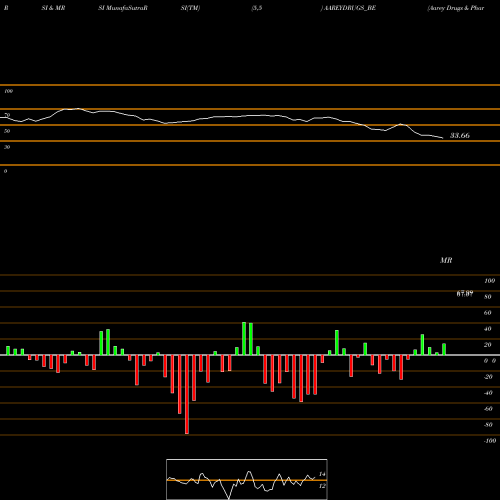Click the 'MR' panel label
This screenshot has height=500, width=500.
coord(446,260)
